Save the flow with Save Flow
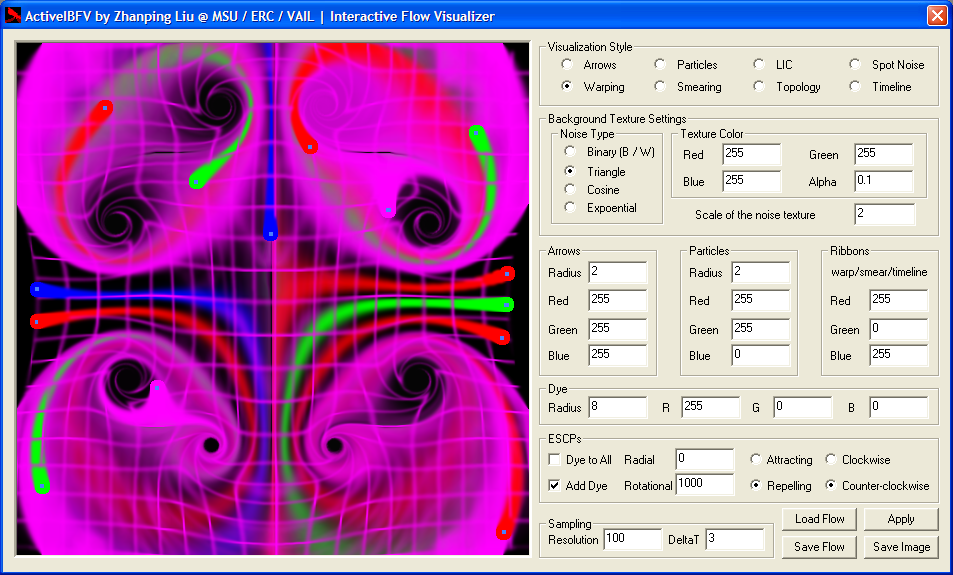This screenshot has width=953, height=575. (x=819, y=547)
